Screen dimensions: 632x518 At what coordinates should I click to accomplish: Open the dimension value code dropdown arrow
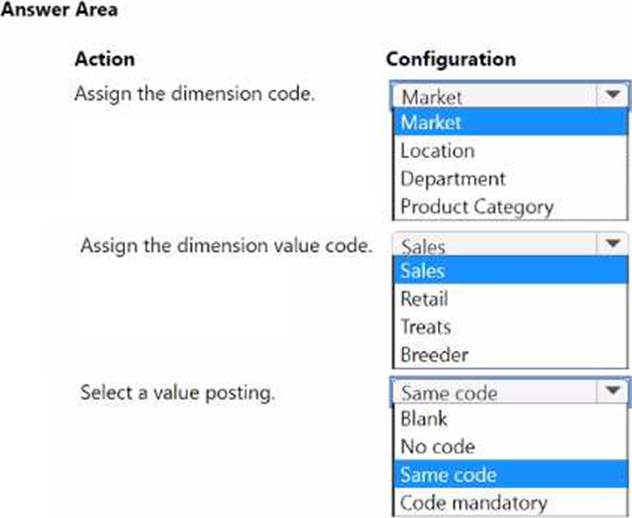coord(611,244)
